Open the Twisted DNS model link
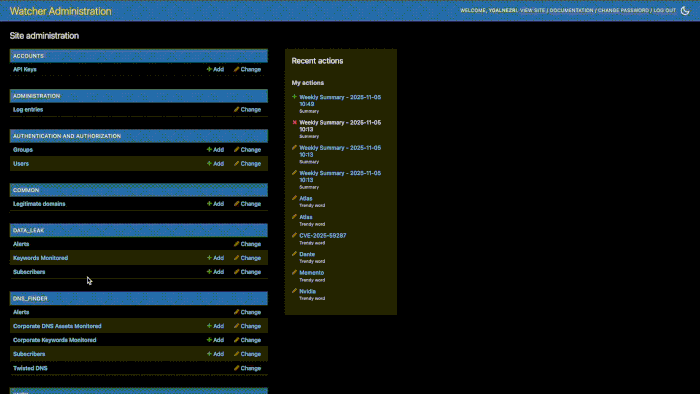This screenshot has width=700, height=394. pyautogui.click(x=30, y=368)
